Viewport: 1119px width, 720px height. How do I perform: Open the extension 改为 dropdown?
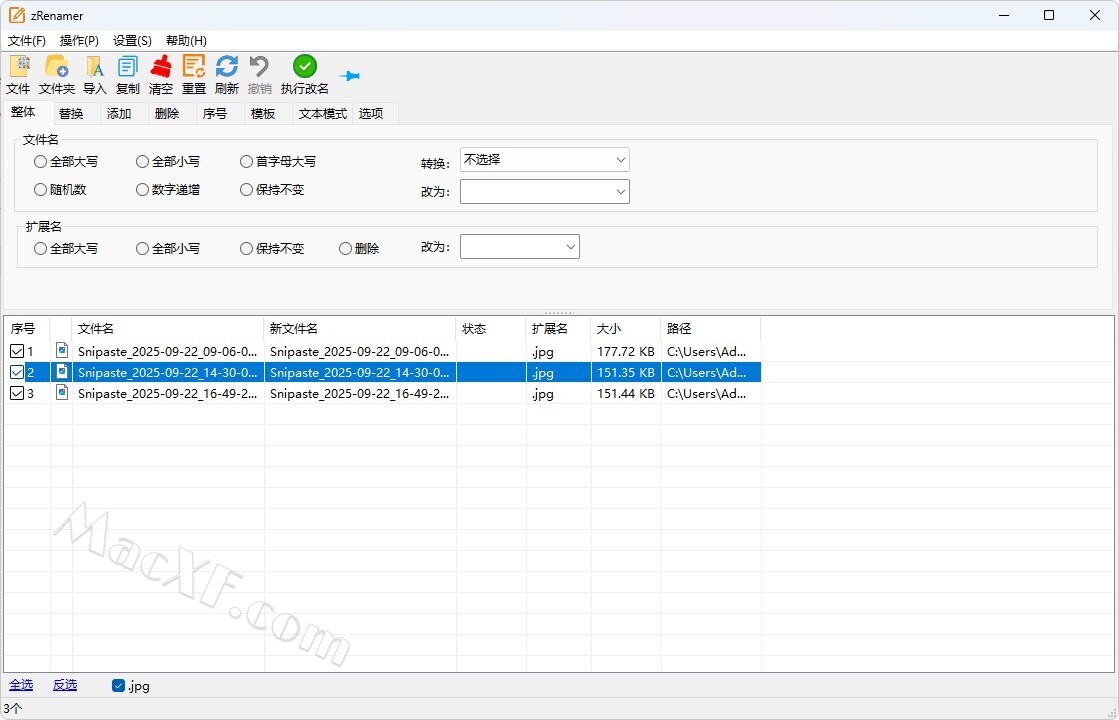click(519, 247)
